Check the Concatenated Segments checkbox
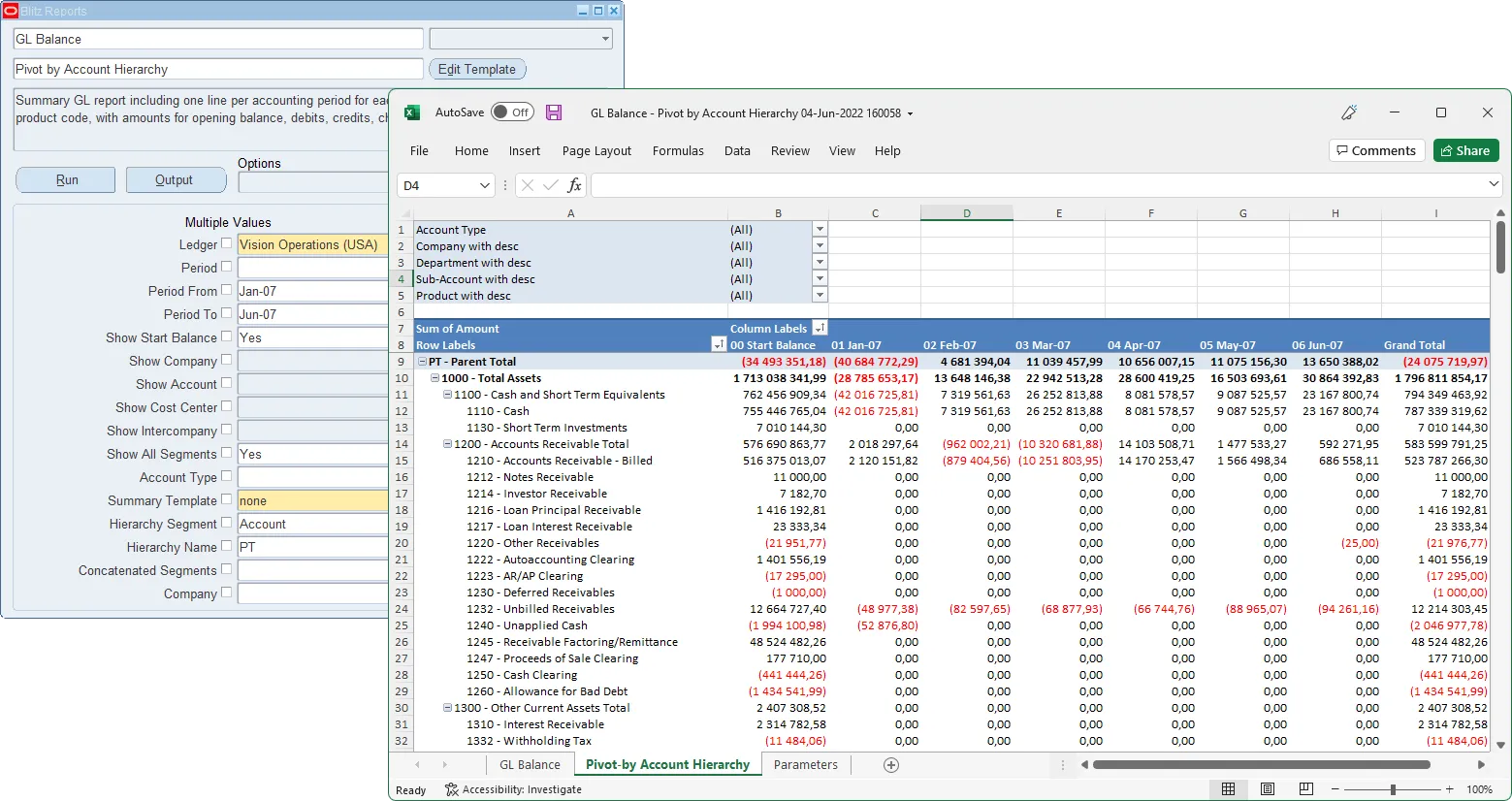Viewport: 1512px width, 801px height. coord(226,569)
